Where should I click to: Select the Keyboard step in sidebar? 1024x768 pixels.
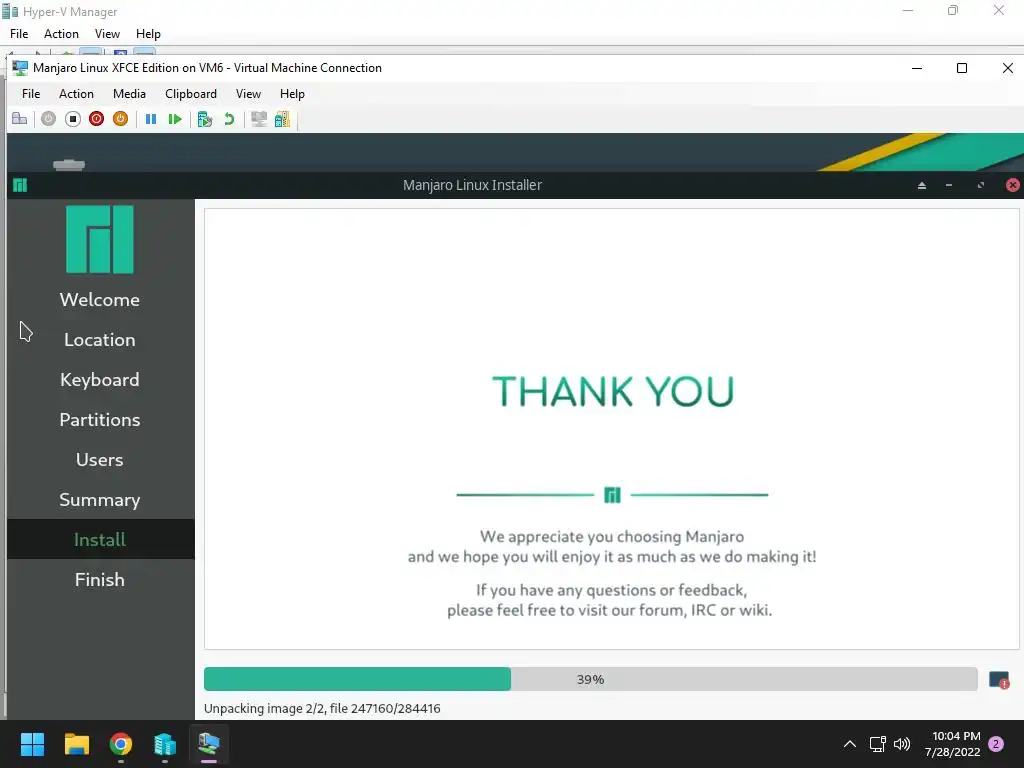pyautogui.click(x=100, y=379)
